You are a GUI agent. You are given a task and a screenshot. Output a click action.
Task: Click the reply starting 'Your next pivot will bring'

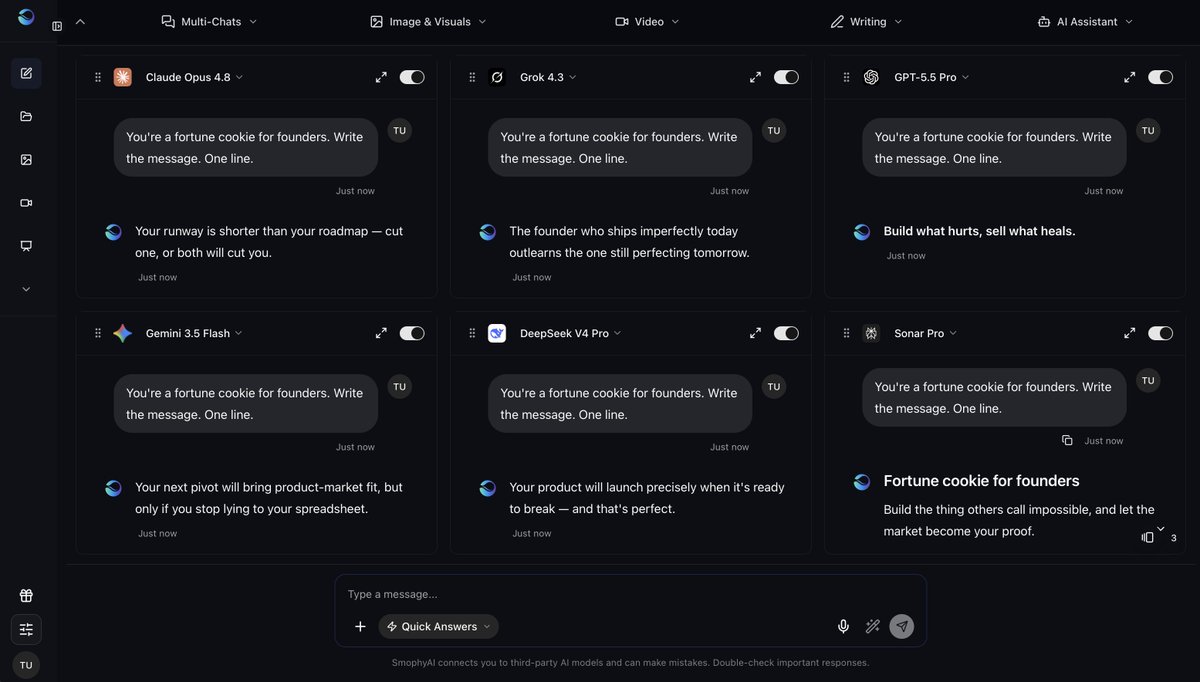tap(269, 498)
